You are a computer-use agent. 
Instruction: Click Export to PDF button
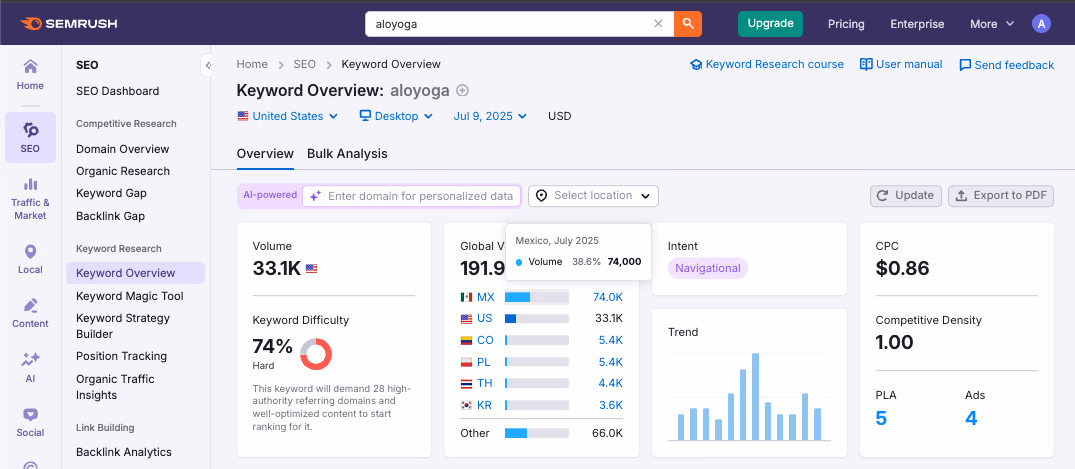[x=1001, y=195]
